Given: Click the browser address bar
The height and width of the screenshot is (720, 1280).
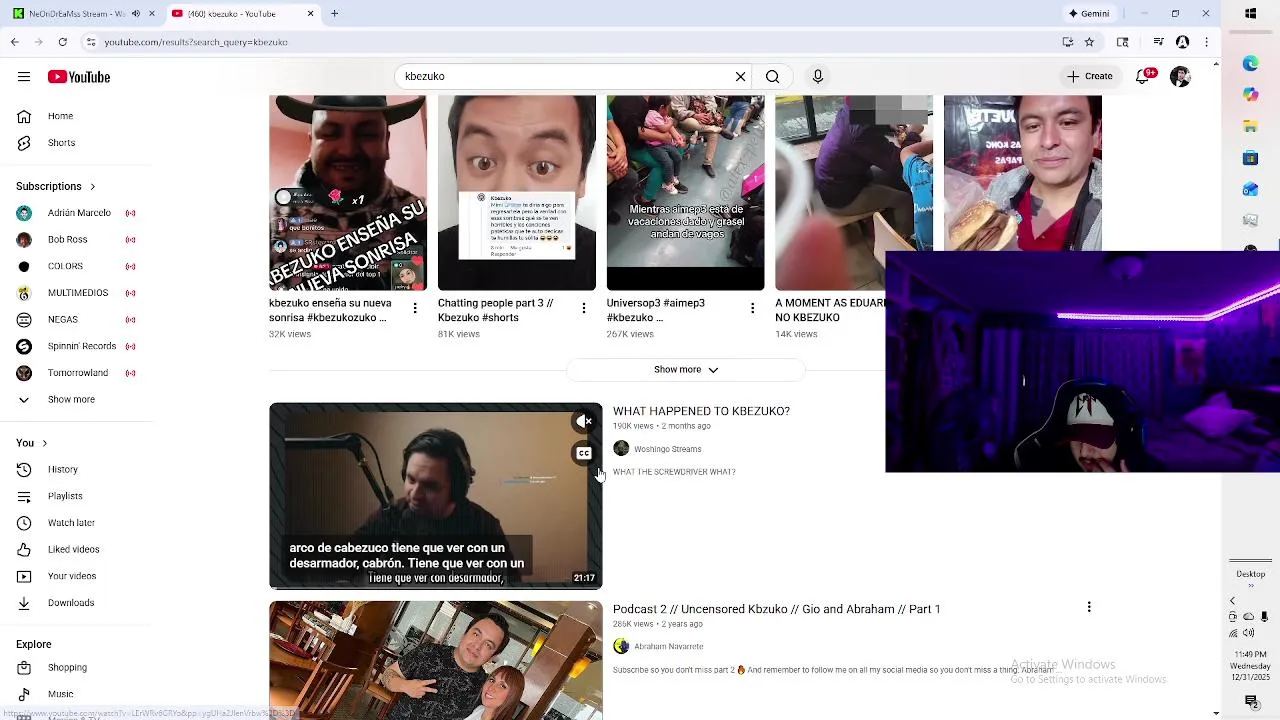Looking at the screenshot, I should (570, 42).
